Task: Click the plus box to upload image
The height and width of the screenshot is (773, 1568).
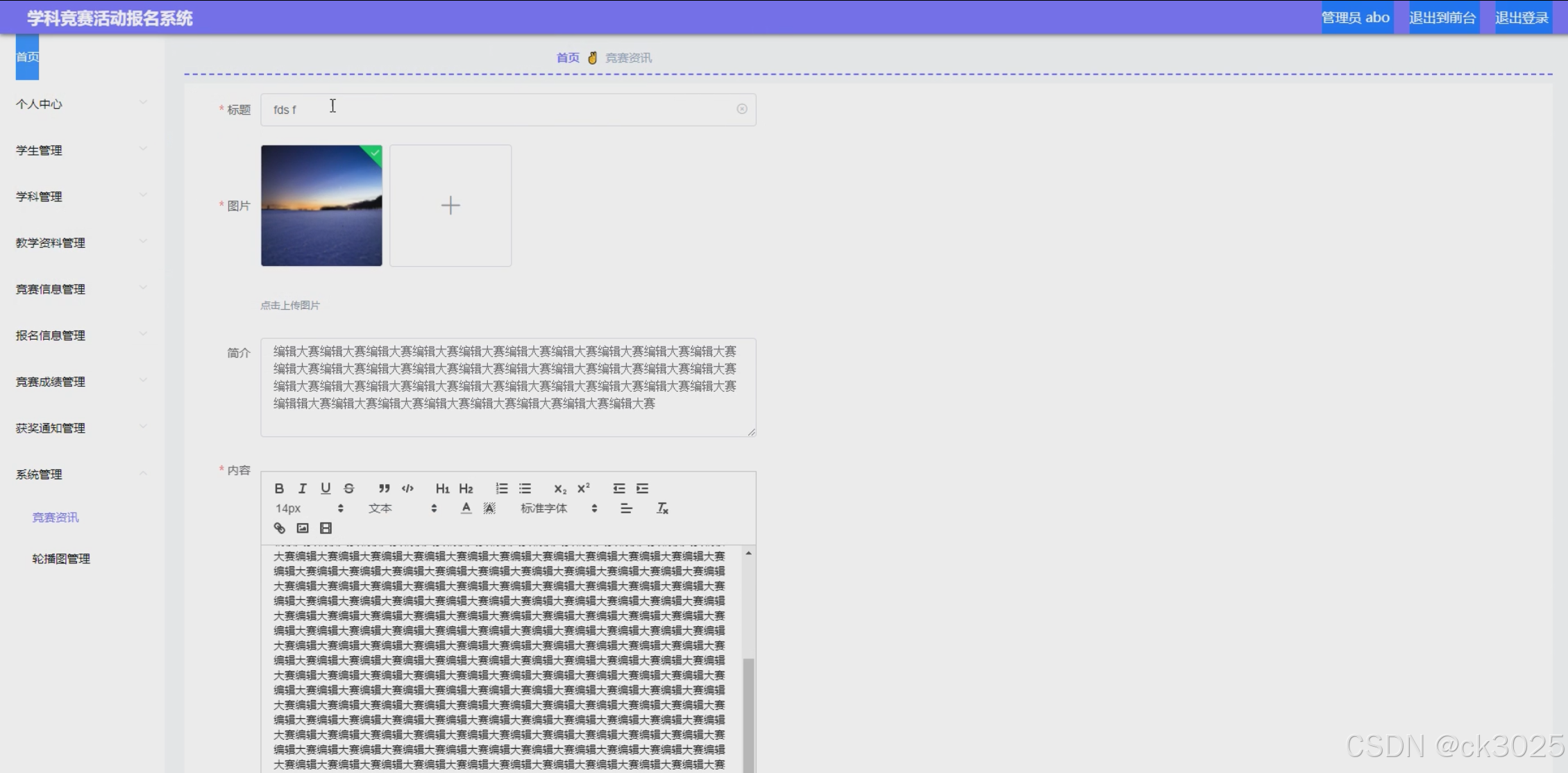Action: [450, 206]
